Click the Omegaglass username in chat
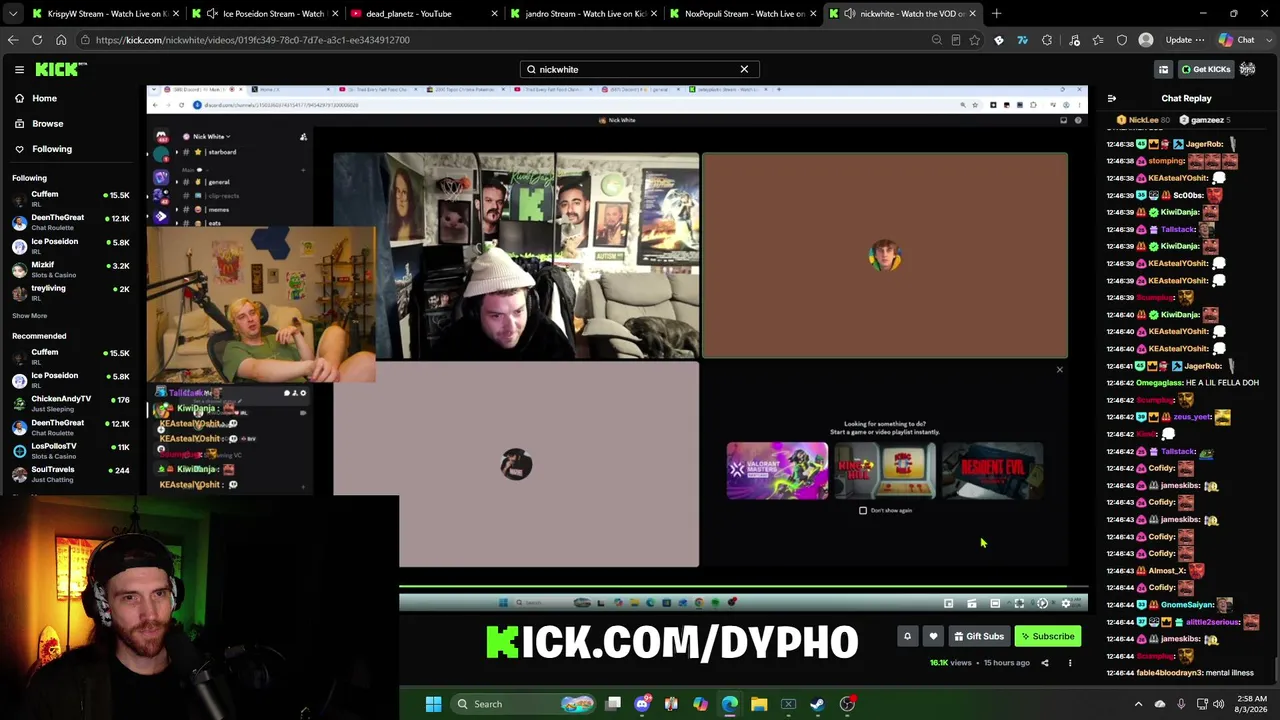Image resolution: width=1280 pixels, height=720 pixels. (x=1158, y=383)
